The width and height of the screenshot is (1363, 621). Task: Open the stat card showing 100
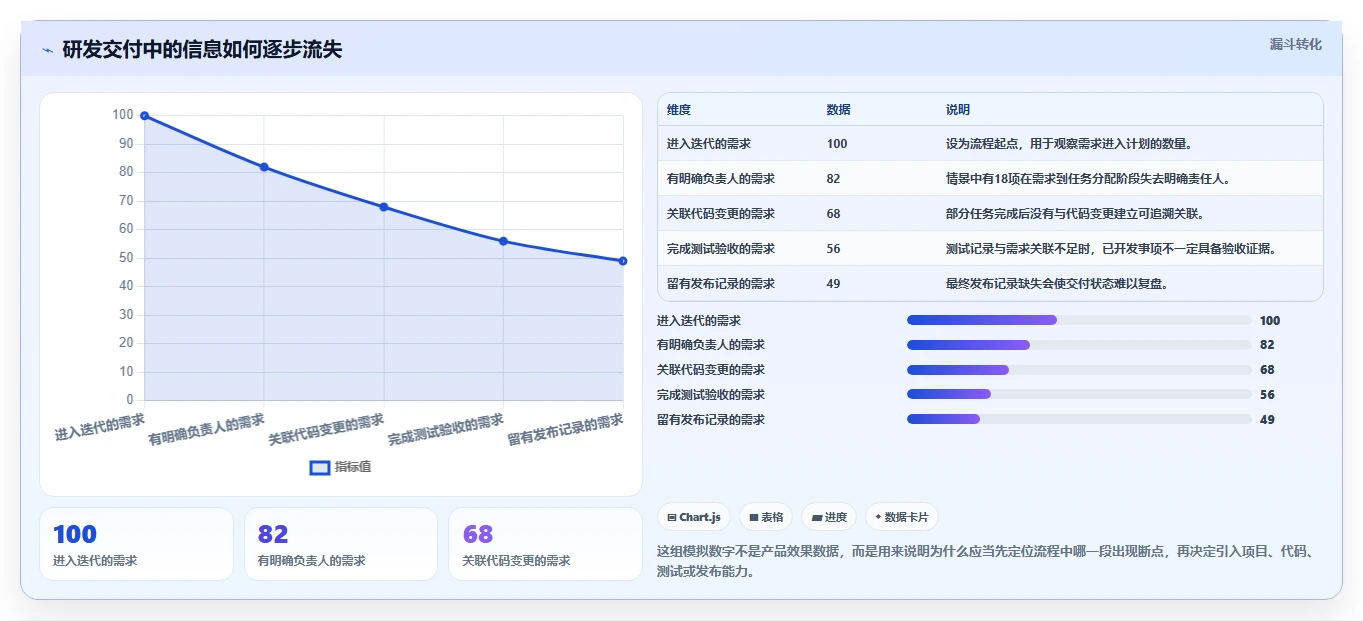[x=136, y=544]
